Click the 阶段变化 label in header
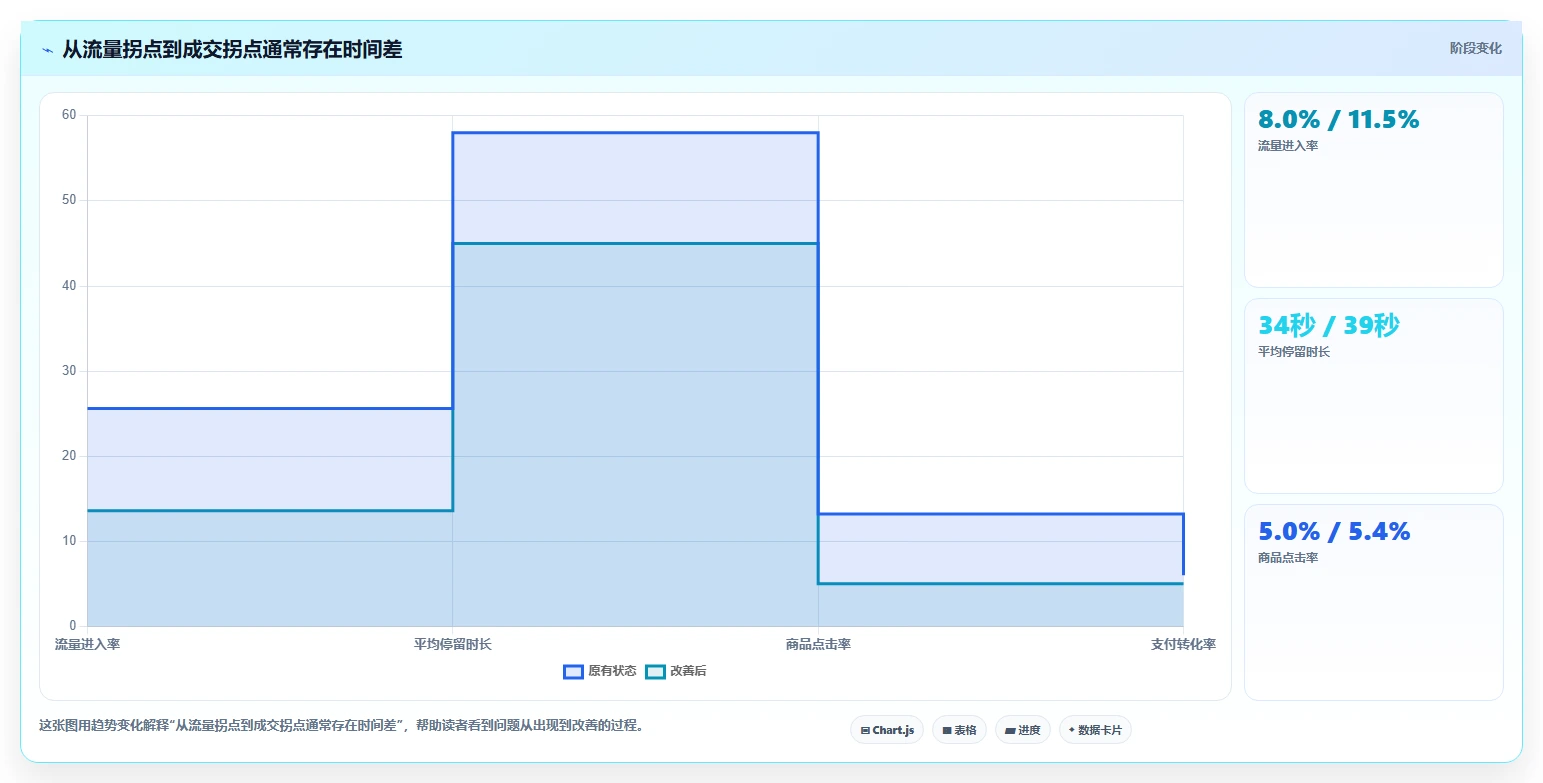 tap(1476, 48)
